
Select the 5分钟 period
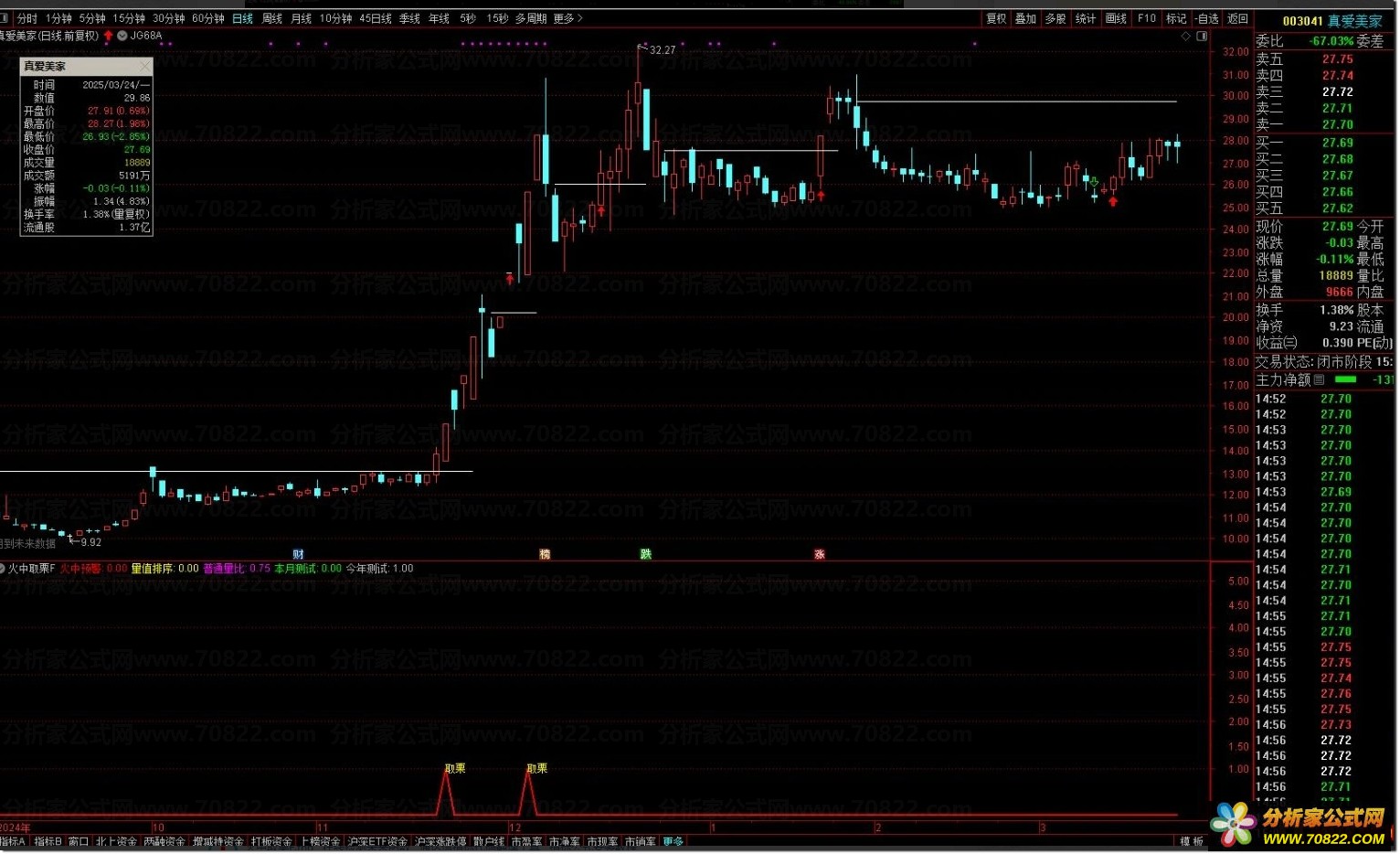point(92,18)
